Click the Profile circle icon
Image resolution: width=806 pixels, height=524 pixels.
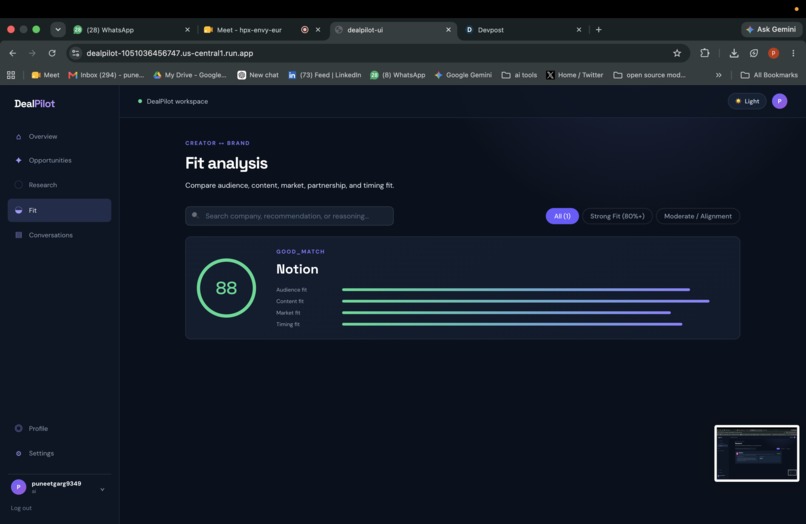pyautogui.click(x=19, y=428)
